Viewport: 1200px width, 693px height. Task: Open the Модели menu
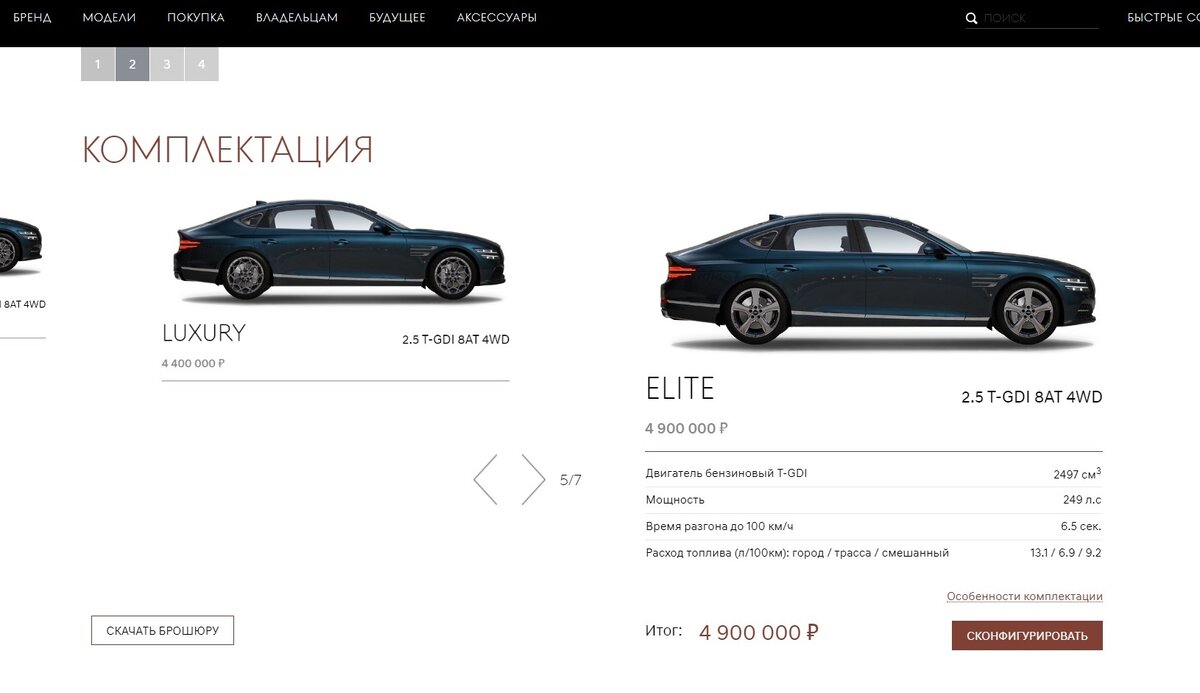click(x=109, y=18)
